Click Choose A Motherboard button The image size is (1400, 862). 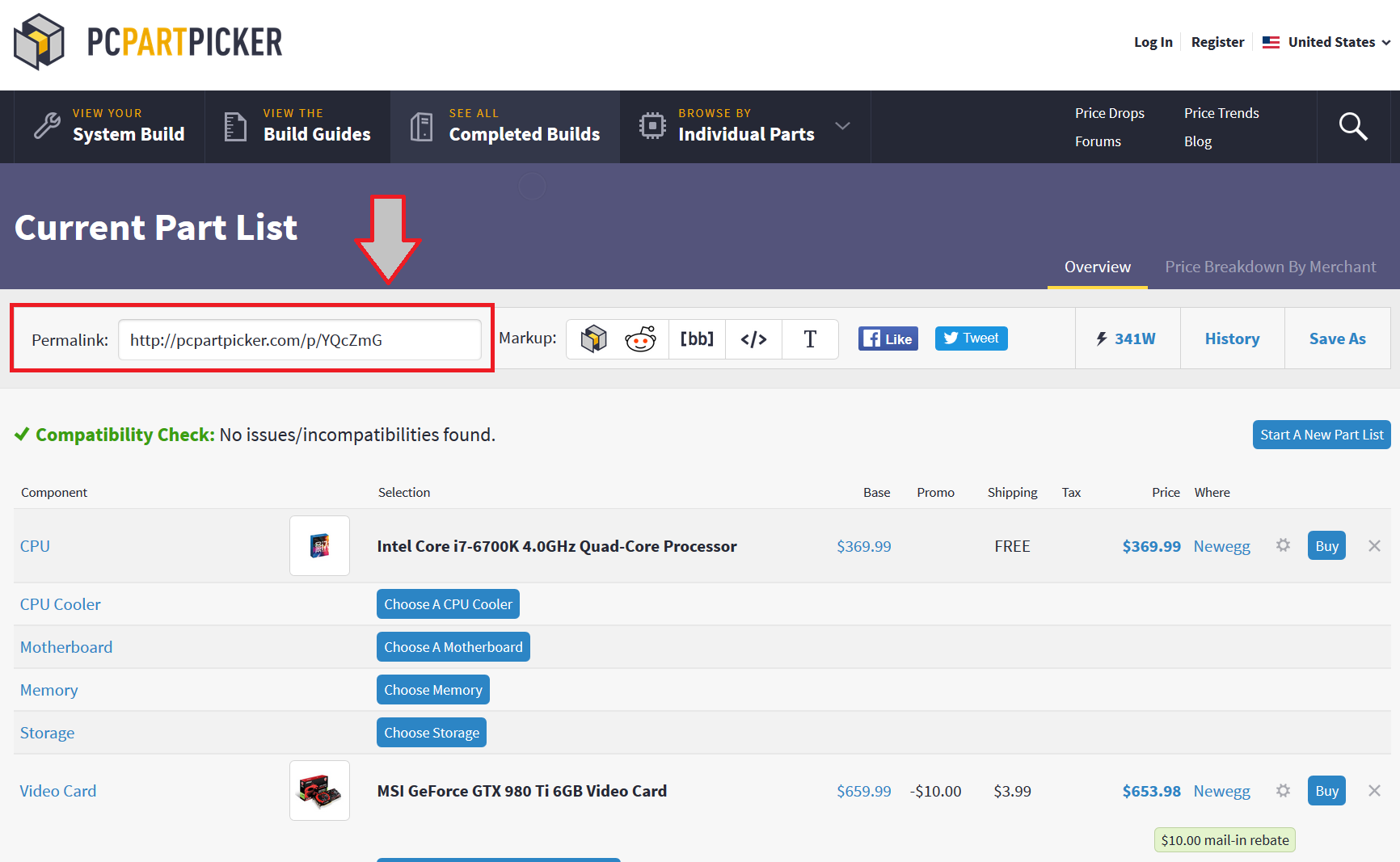coord(453,647)
